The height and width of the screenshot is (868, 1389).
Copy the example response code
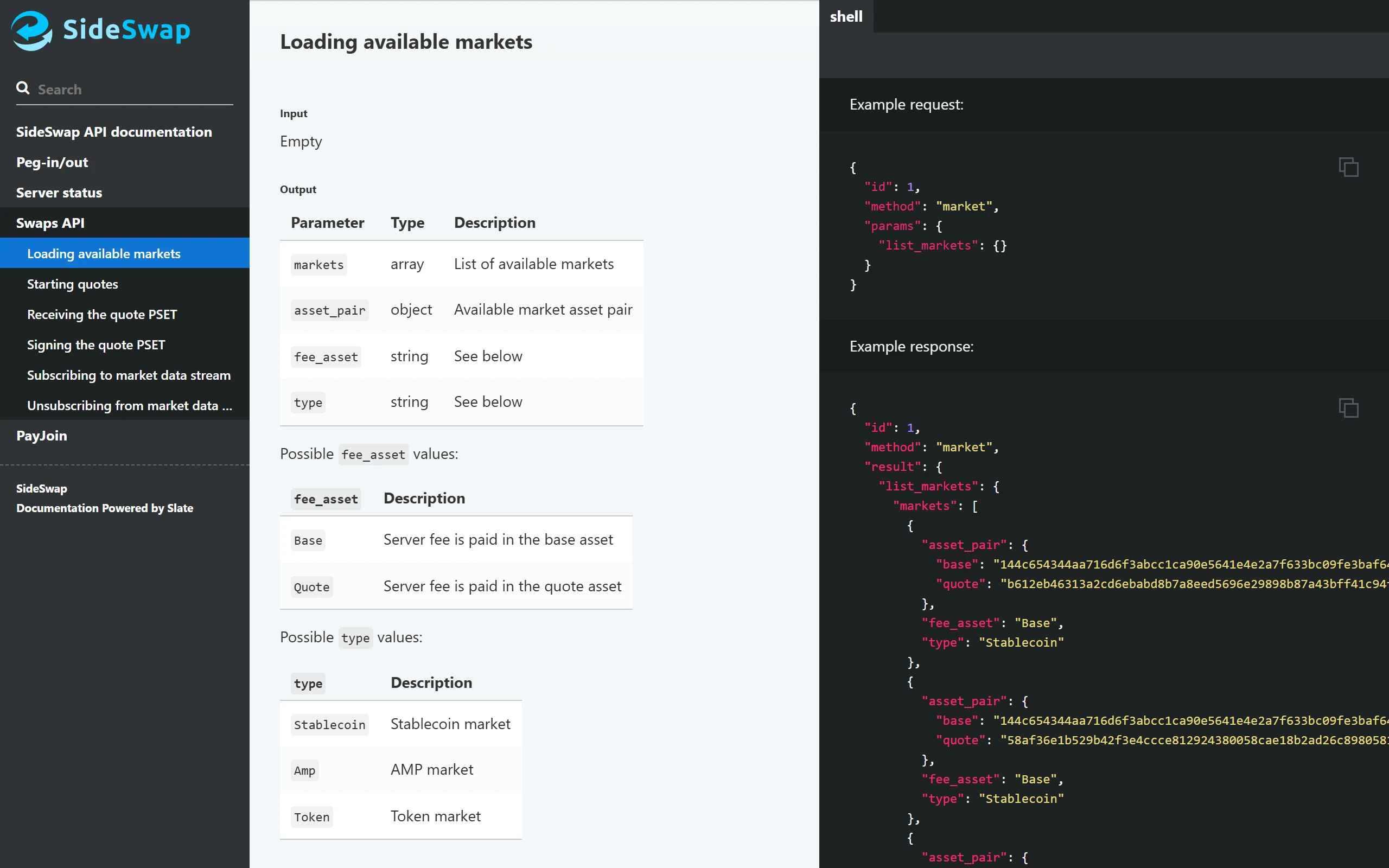(x=1348, y=407)
